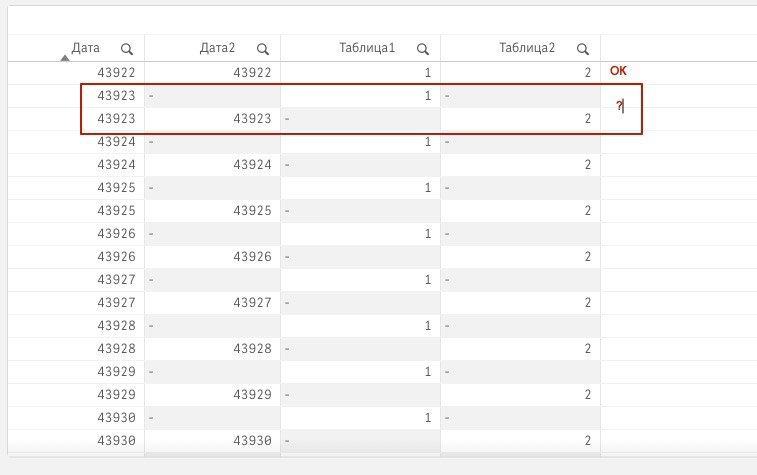Select value 43923 in Дата2 column
The image size is (757, 475).
252,119
